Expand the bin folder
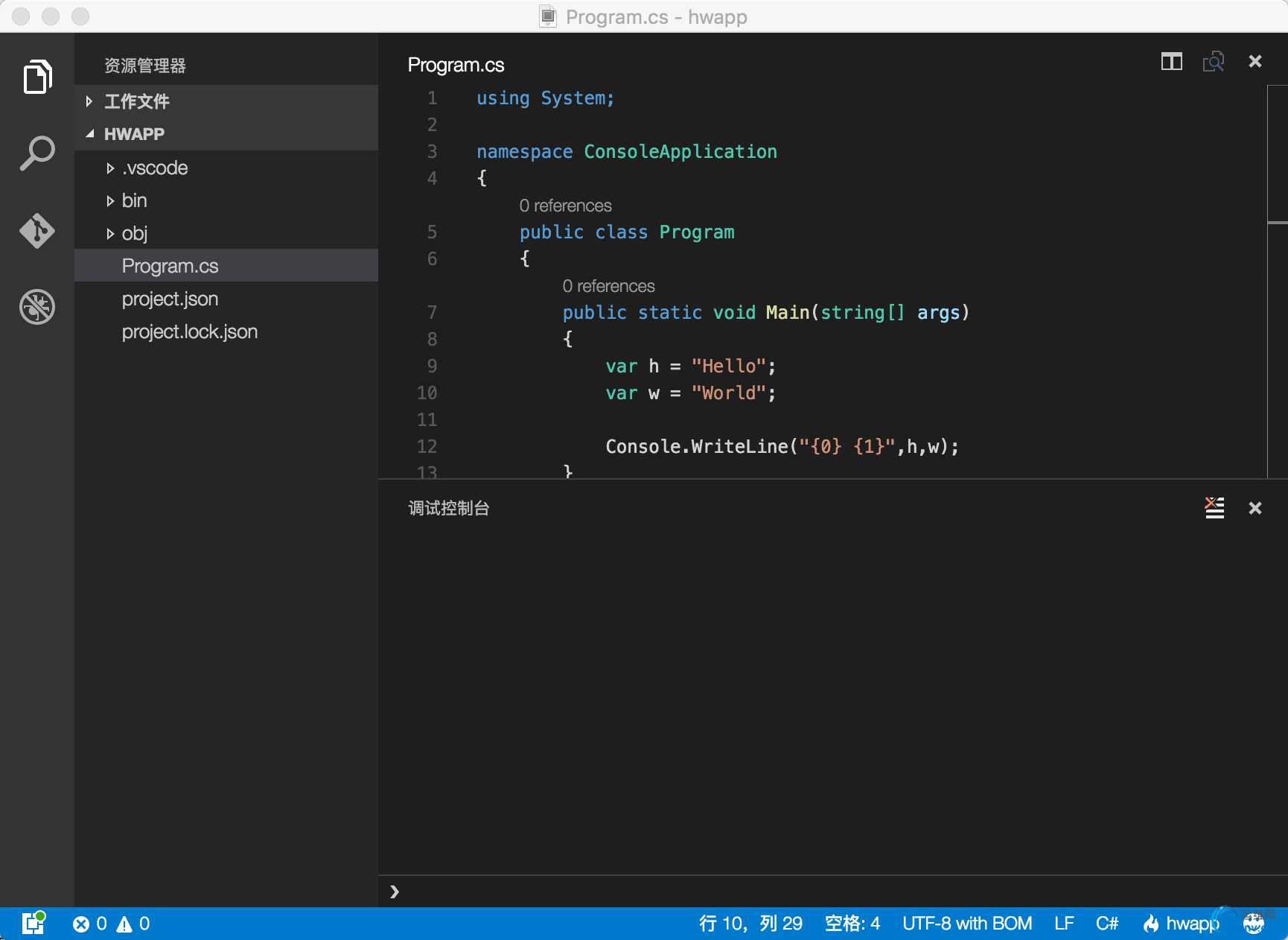This screenshot has width=1288, height=940. pyautogui.click(x=134, y=201)
